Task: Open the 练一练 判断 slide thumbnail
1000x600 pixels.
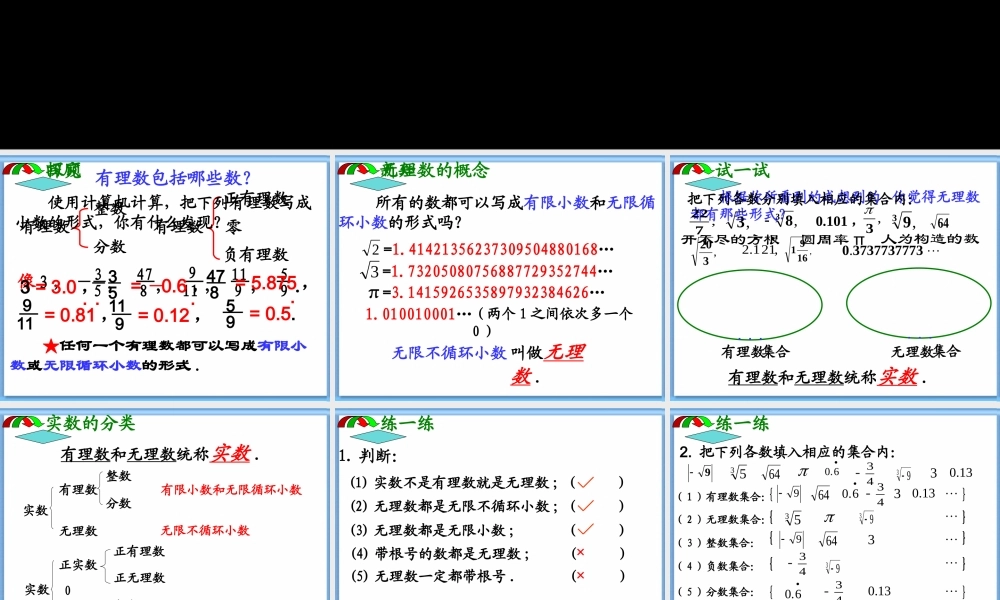Action: pyautogui.click(x=501, y=506)
